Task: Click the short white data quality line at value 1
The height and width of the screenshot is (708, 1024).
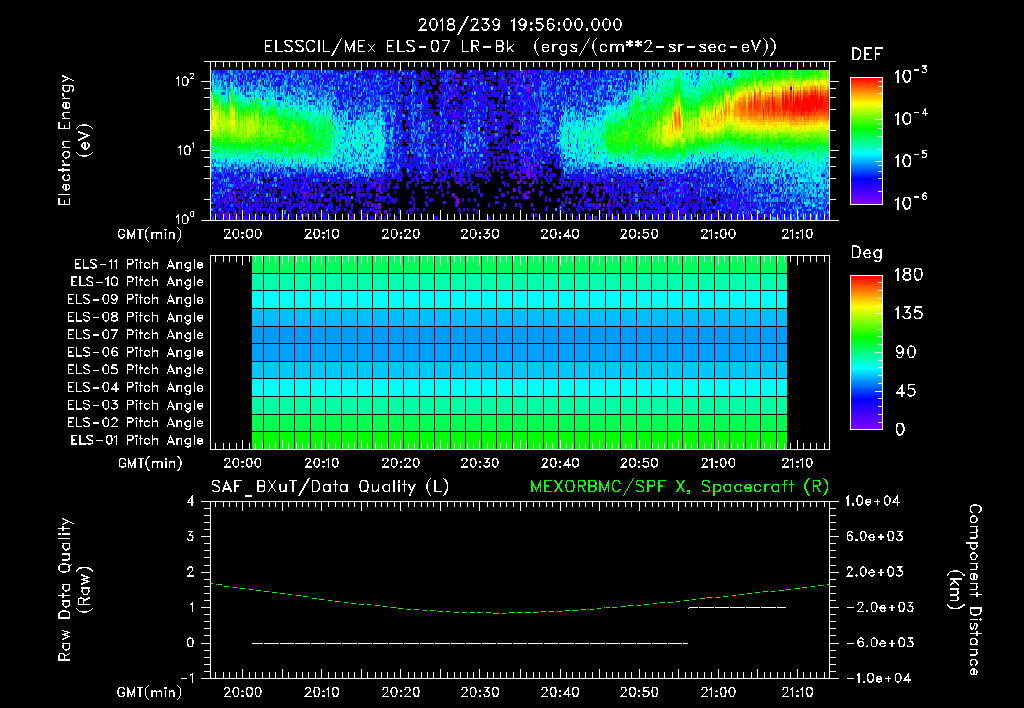Action: point(737,607)
